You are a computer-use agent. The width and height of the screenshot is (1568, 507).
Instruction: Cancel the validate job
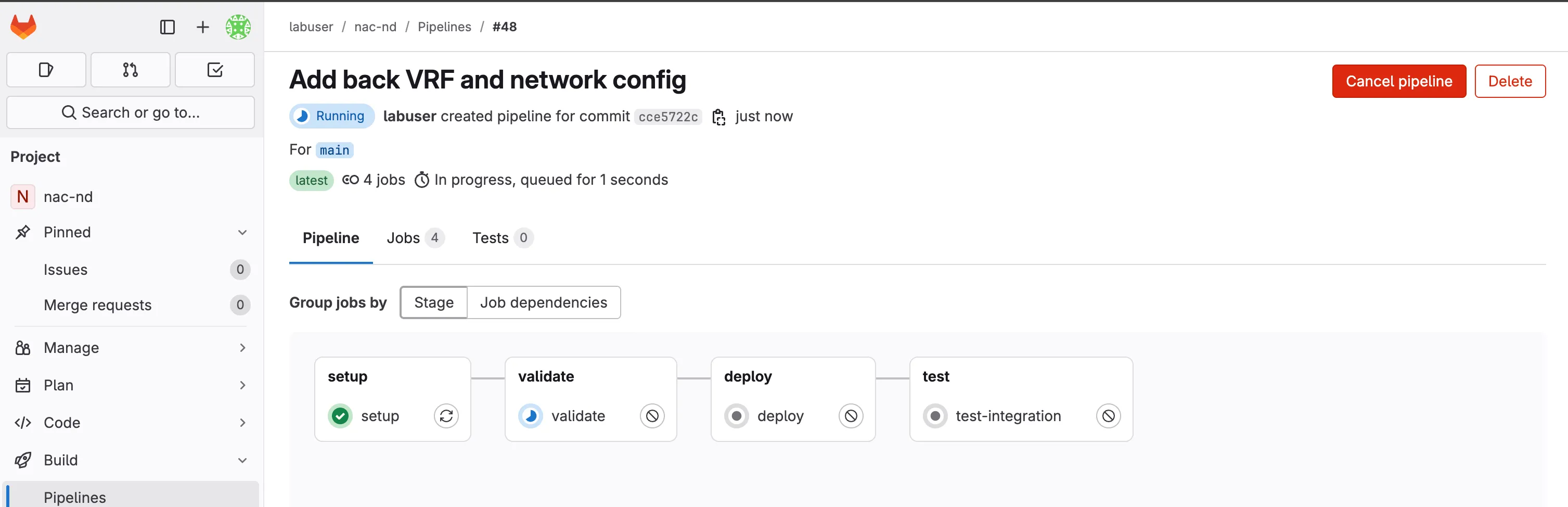[x=652, y=416]
